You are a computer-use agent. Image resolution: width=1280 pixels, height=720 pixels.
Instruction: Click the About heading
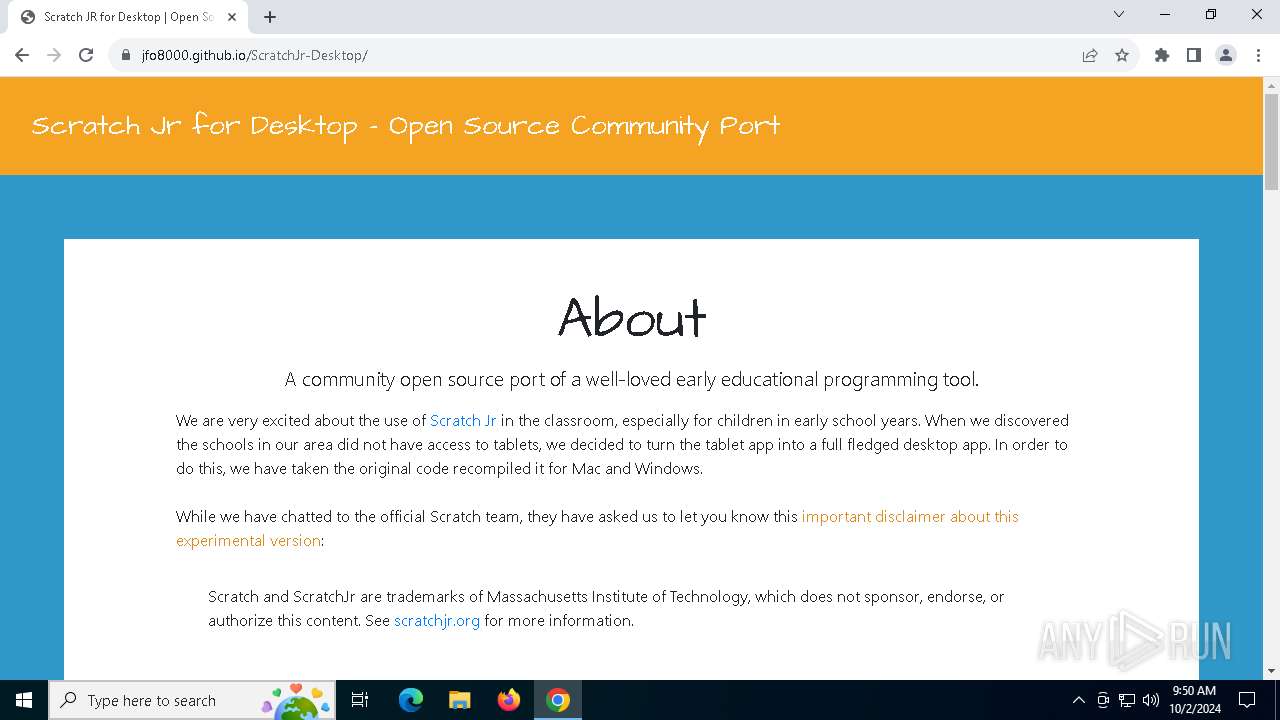pos(632,317)
